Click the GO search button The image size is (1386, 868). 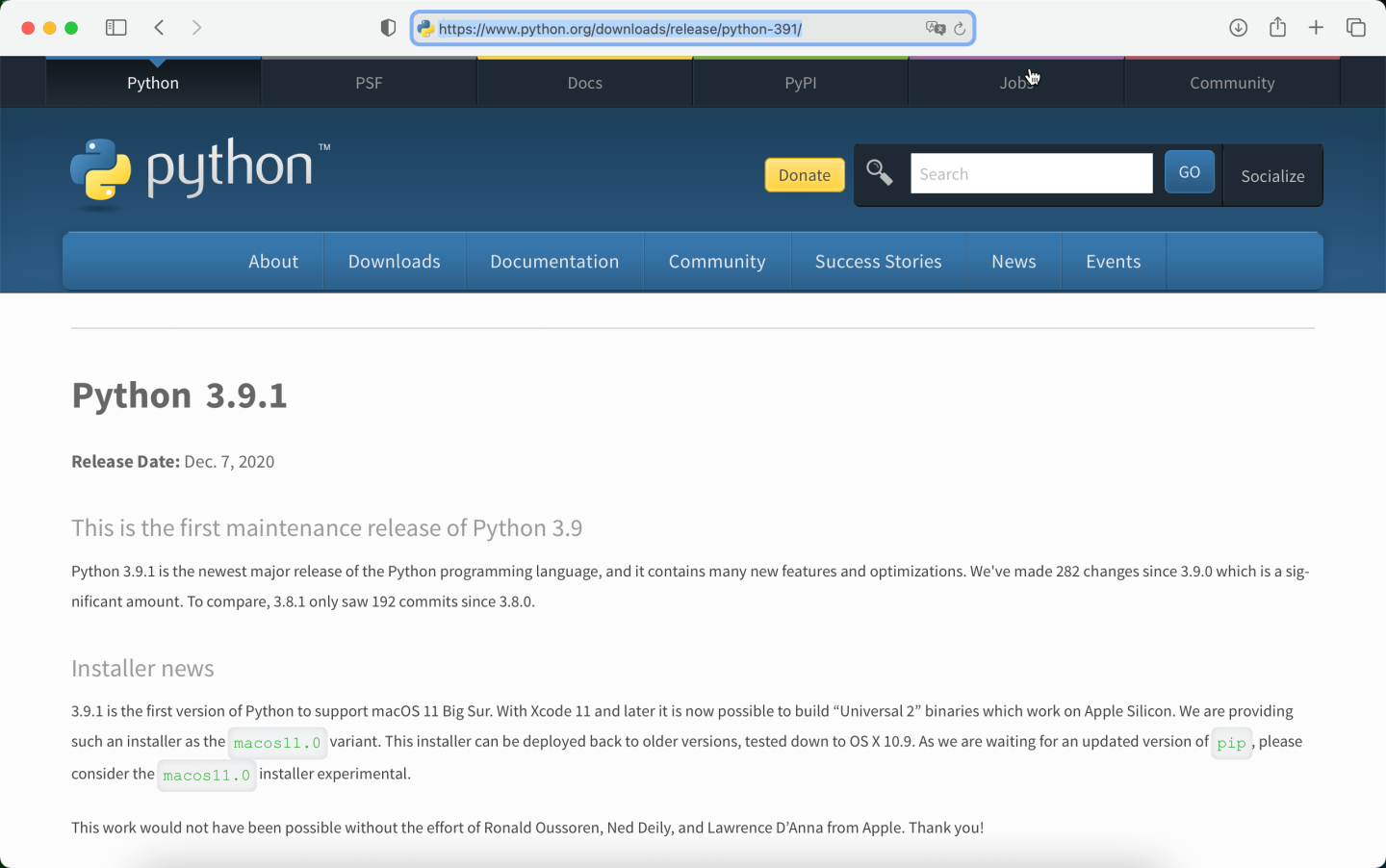coord(1190,172)
